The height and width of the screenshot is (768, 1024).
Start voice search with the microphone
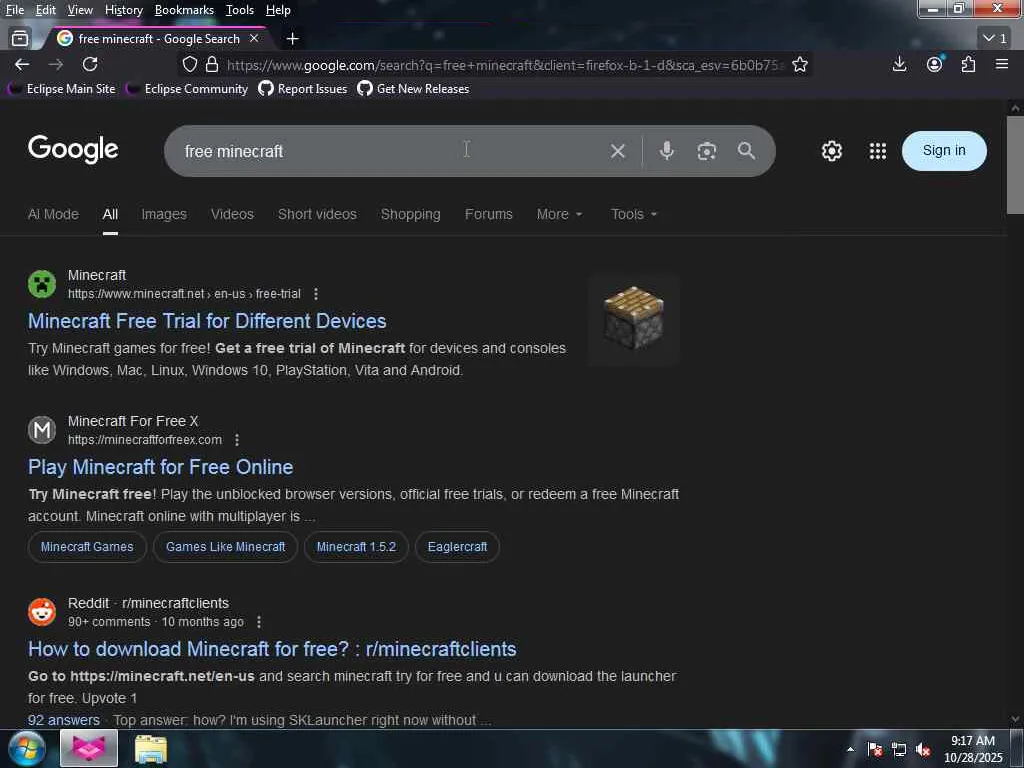[666, 151]
